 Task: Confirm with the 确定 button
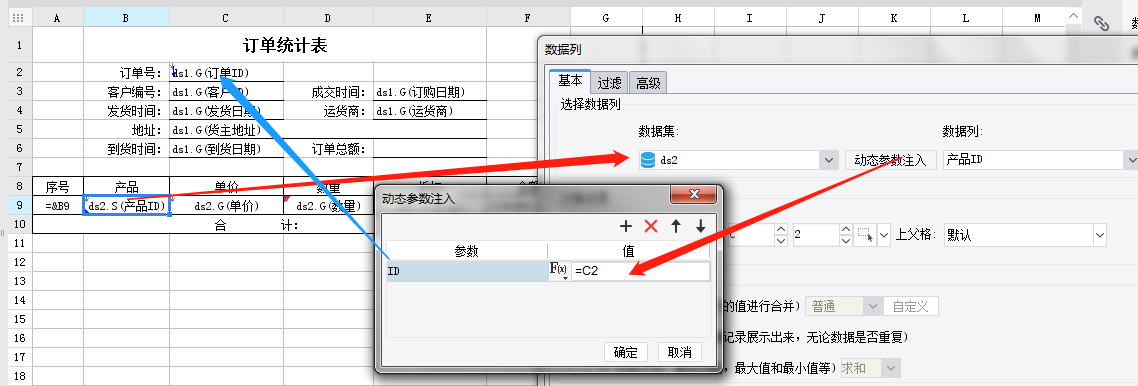tap(626, 353)
